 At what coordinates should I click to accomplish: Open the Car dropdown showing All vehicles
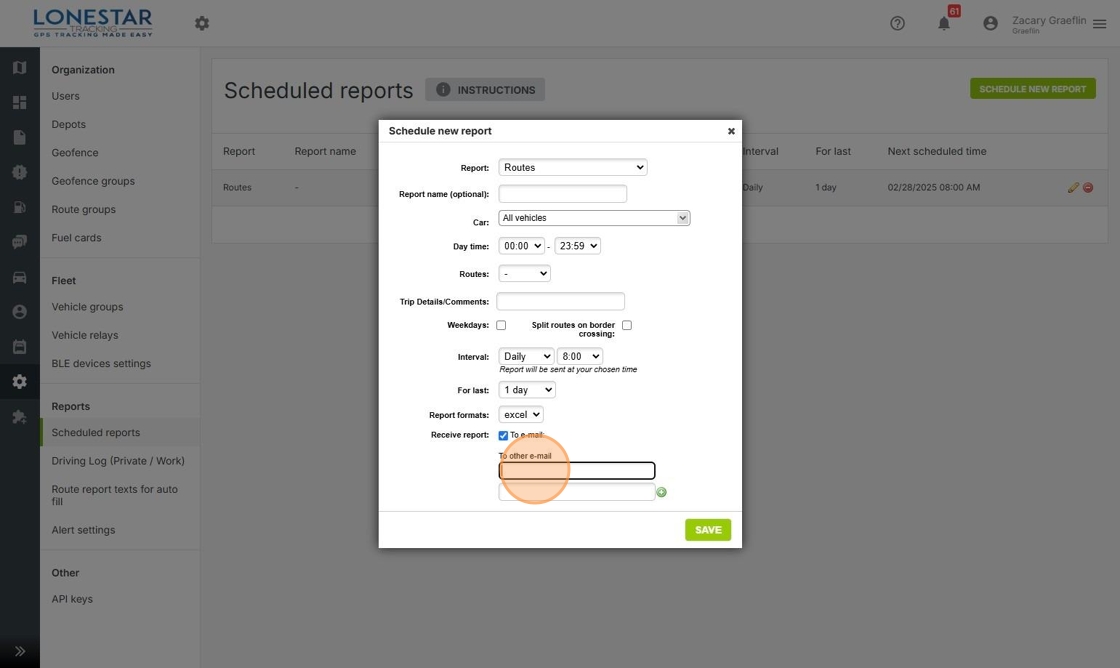click(x=594, y=218)
